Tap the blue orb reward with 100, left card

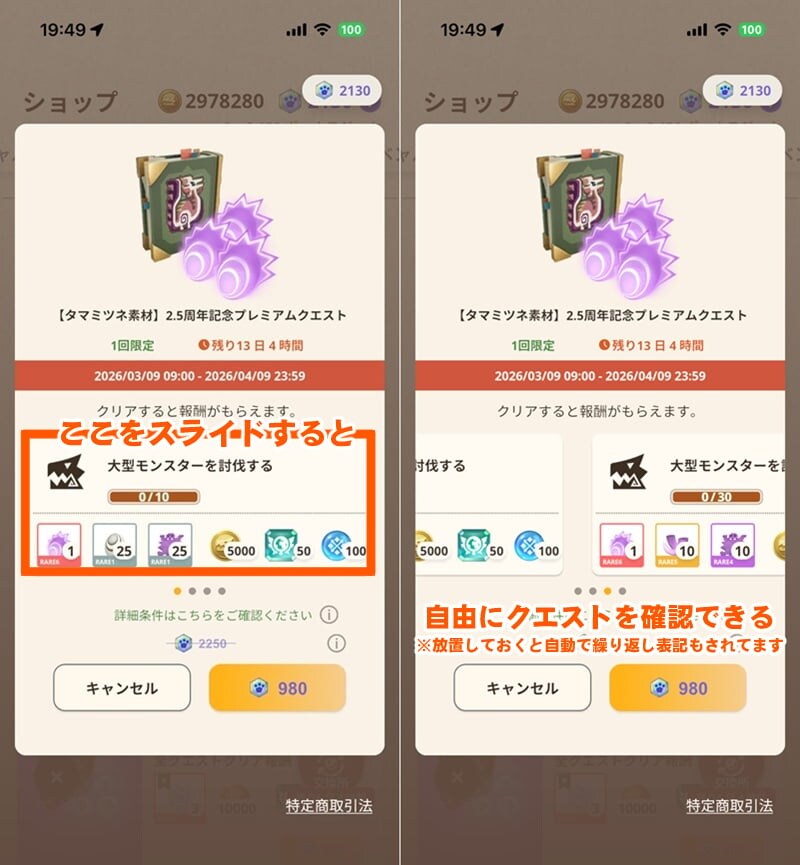[344, 546]
